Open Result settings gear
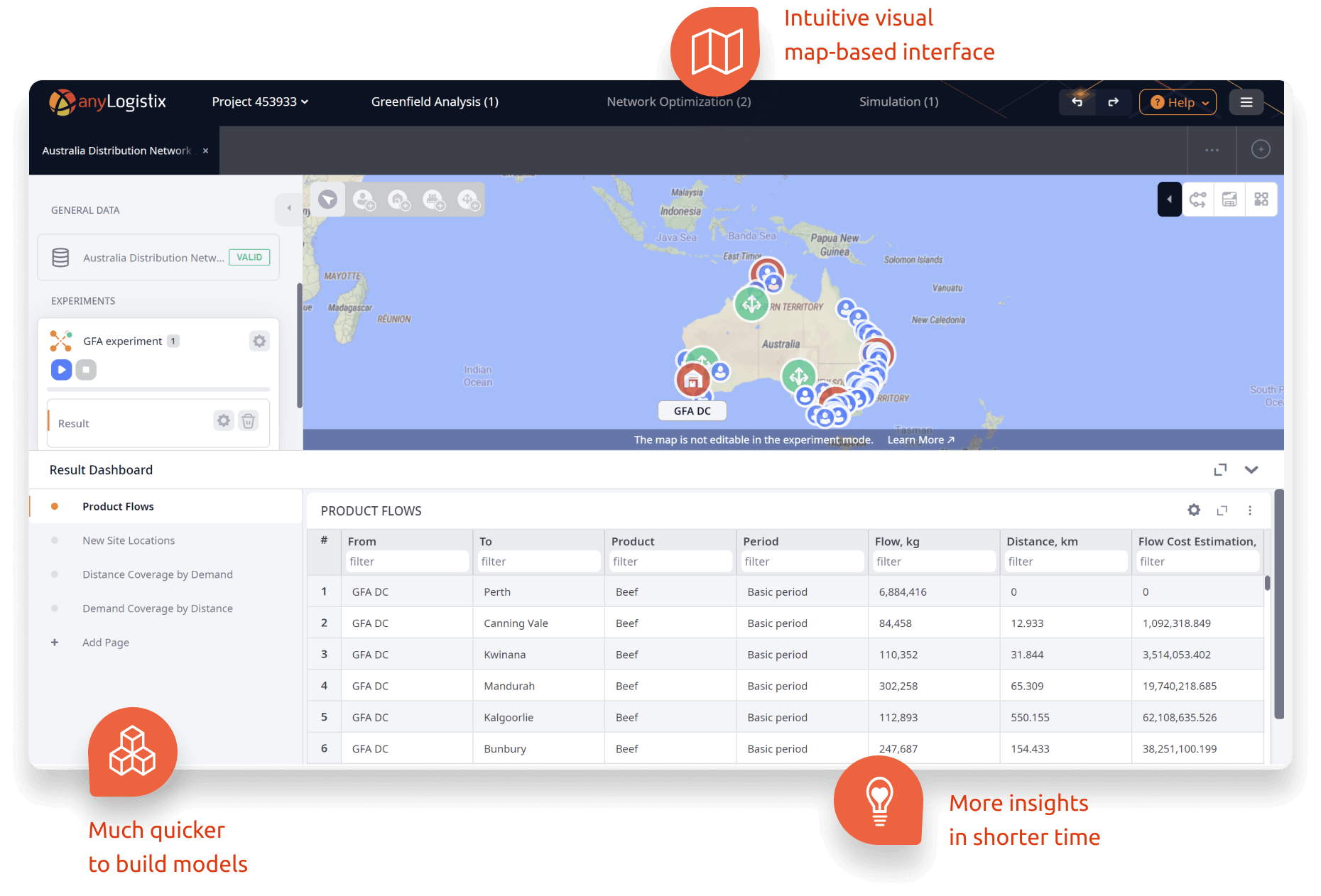The image size is (1321, 896). 224,421
